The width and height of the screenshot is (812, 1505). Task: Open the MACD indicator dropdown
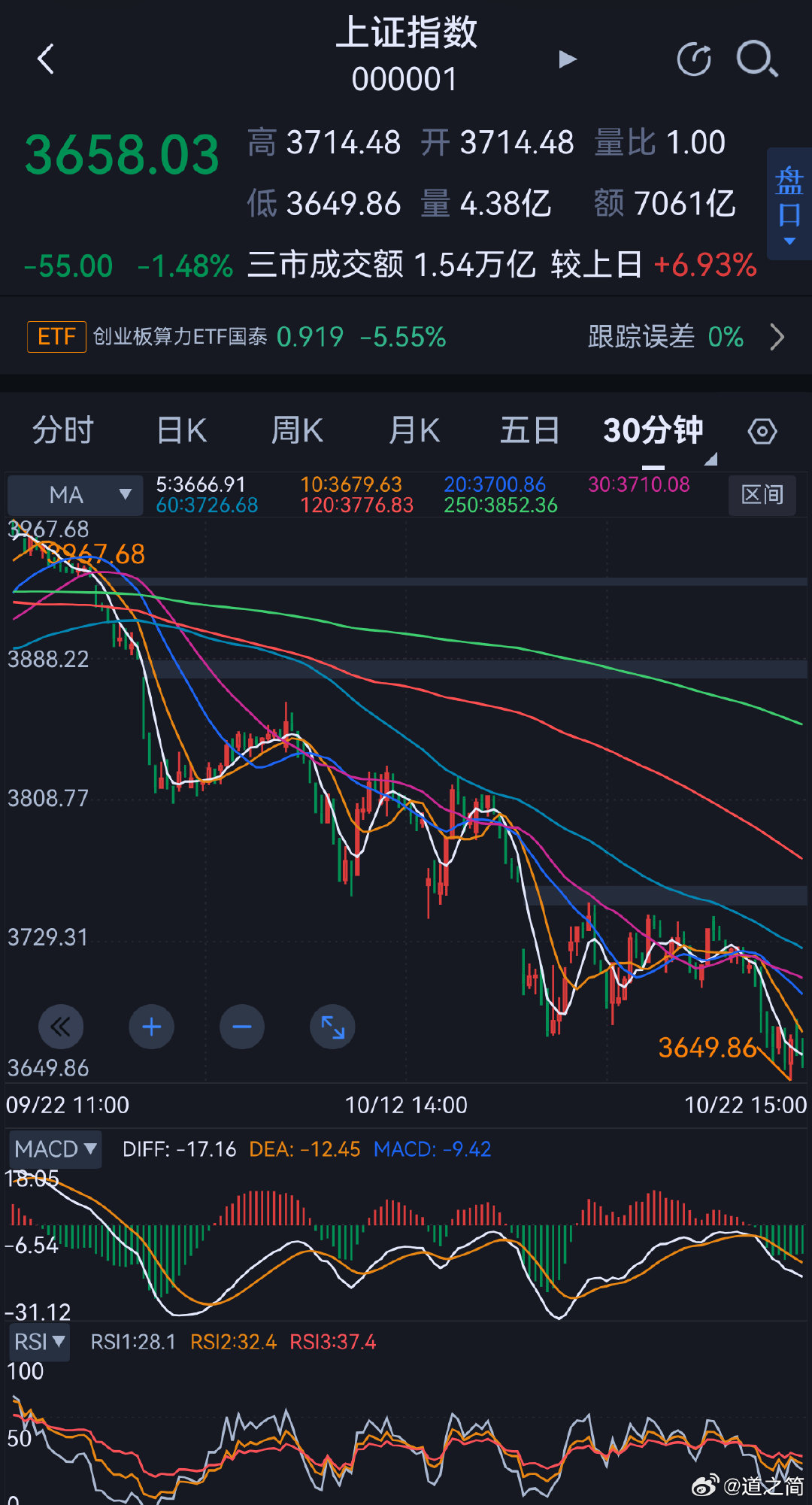tap(56, 1148)
